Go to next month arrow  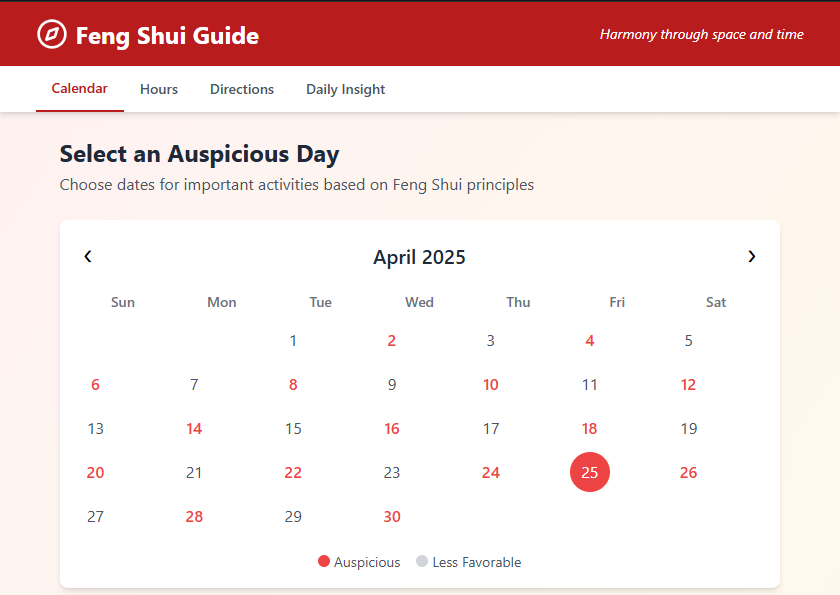point(752,257)
